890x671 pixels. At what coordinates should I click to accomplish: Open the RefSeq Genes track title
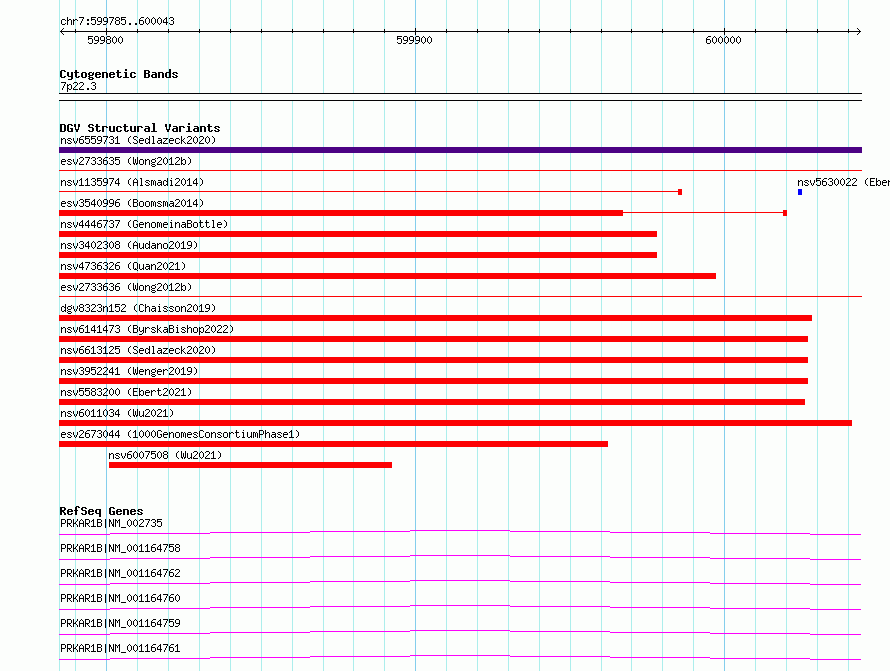101,511
